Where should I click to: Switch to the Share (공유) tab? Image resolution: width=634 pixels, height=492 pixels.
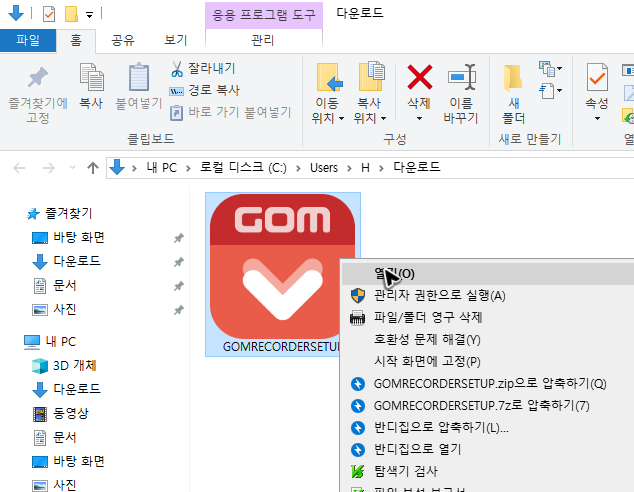[x=123, y=40]
